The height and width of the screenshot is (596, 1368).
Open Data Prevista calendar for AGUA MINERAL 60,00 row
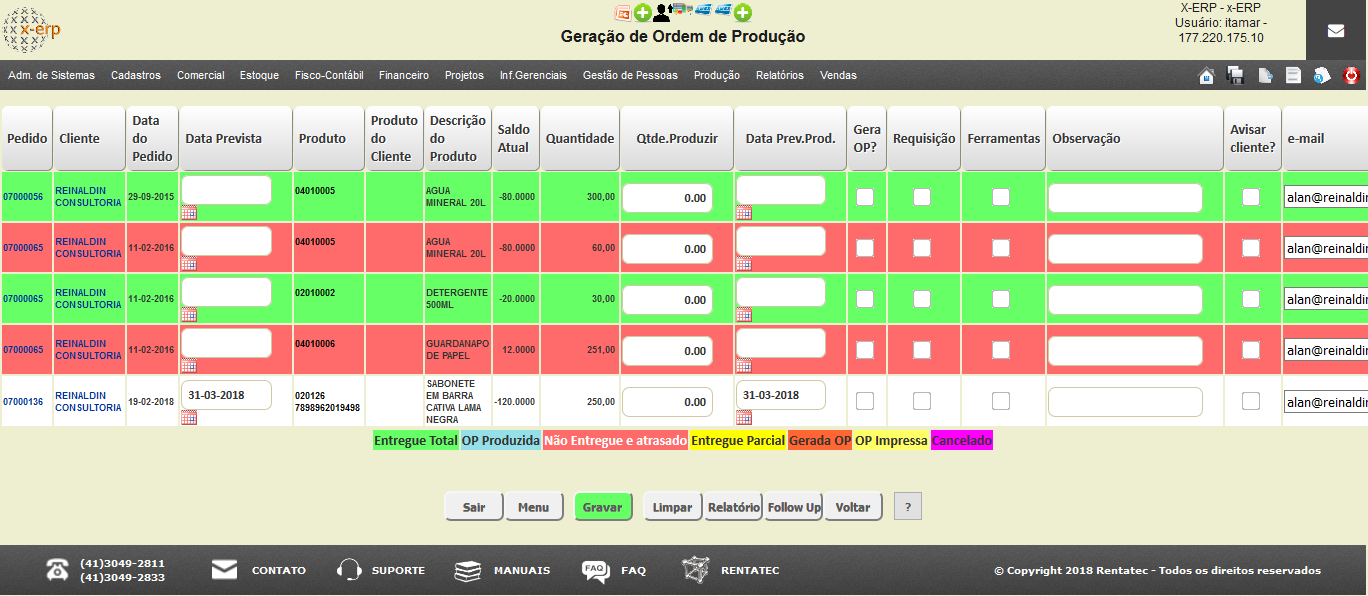coord(189,264)
